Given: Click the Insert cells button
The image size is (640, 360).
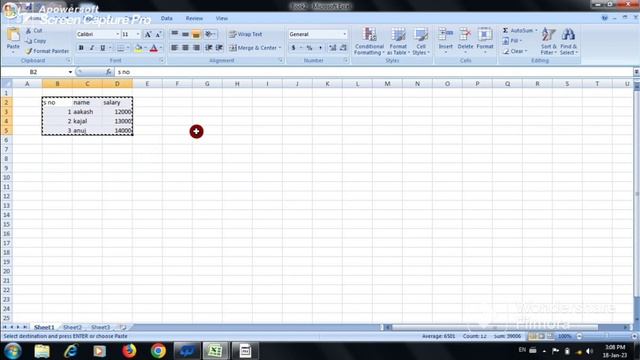Looking at the screenshot, I should (446, 40).
